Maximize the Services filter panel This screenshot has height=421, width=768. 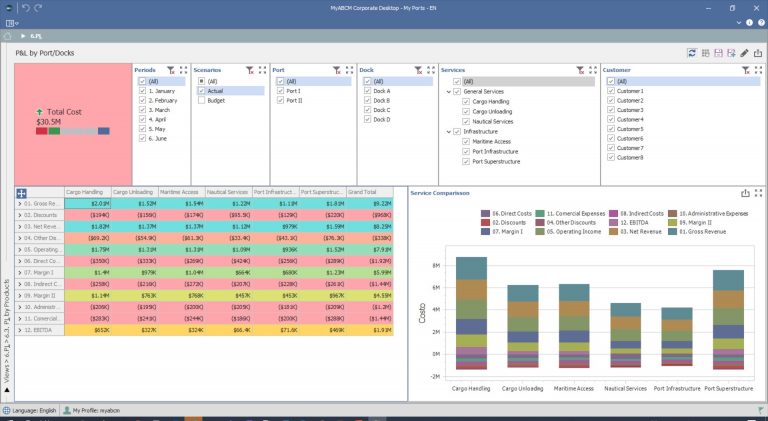(594, 70)
